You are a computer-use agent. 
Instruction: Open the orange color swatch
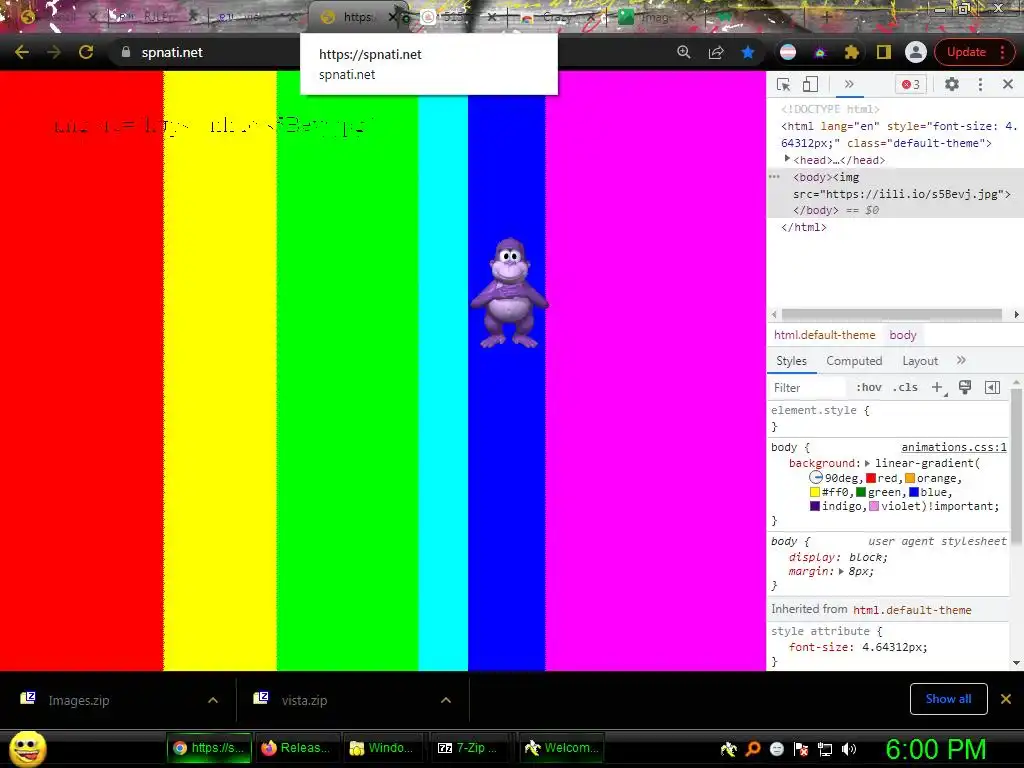[x=910, y=478]
